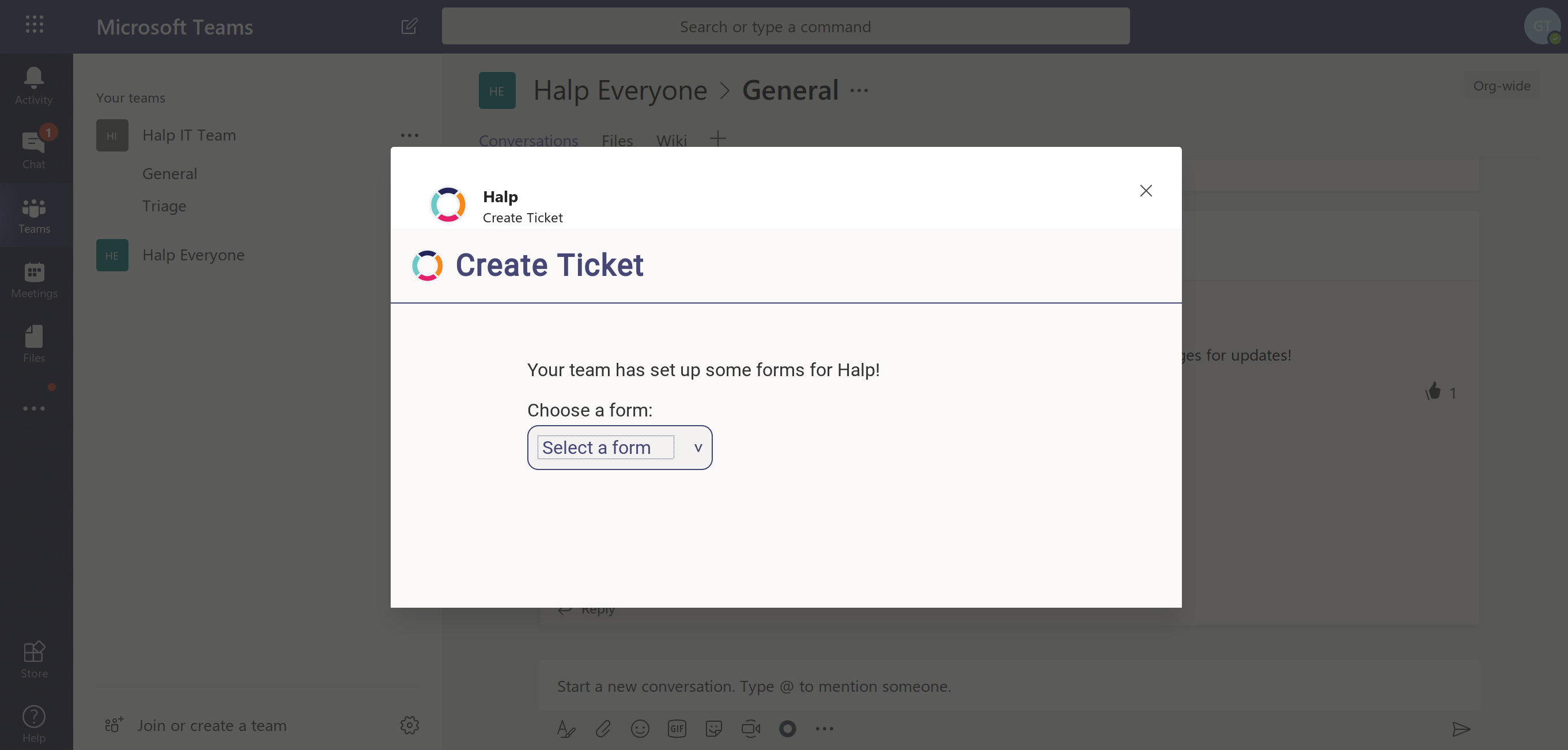Viewport: 1568px width, 750px height.
Task: Open the emoji picker icon
Action: coord(640,728)
